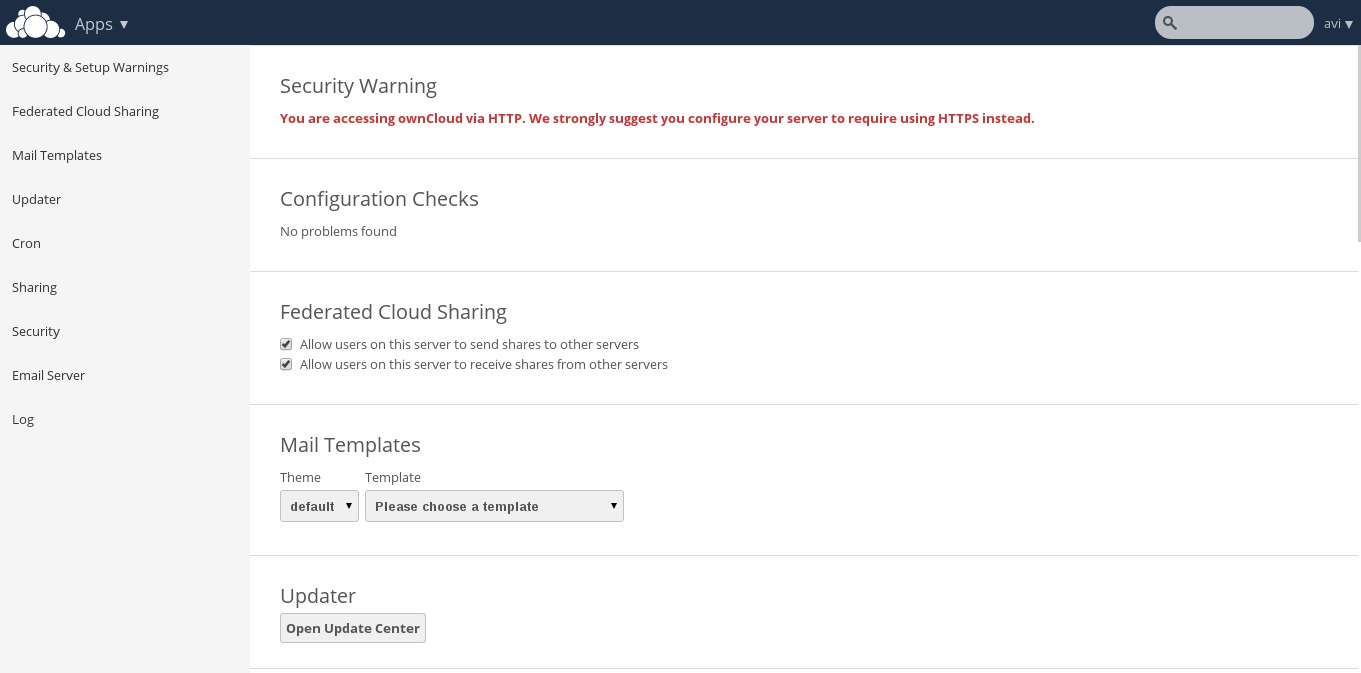This screenshot has width=1361, height=673.
Task: Go to Security & Setup Warnings section
Action: (x=90, y=67)
